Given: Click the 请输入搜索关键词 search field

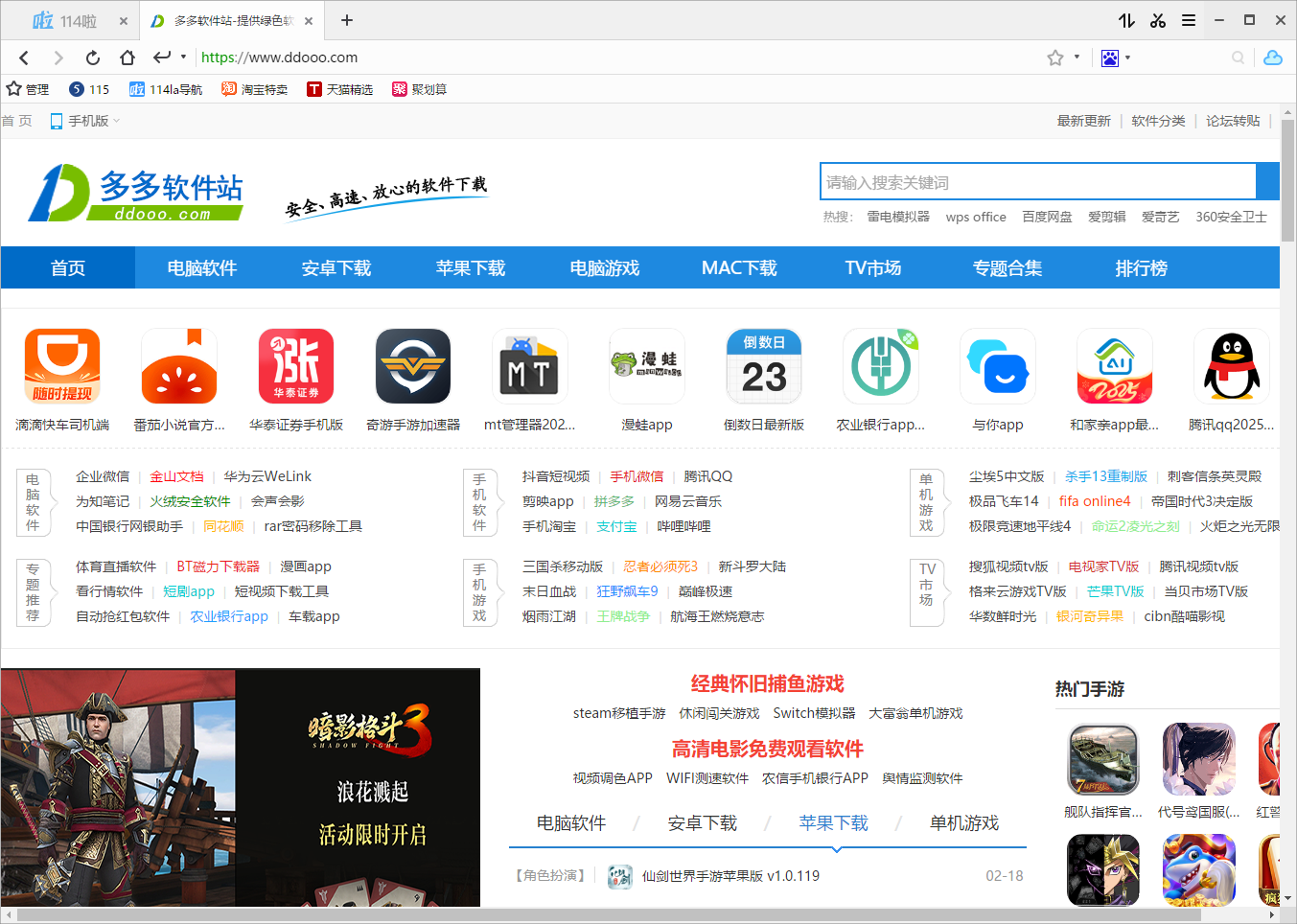Looking at the screenshot, I should tap(1038, 182).
